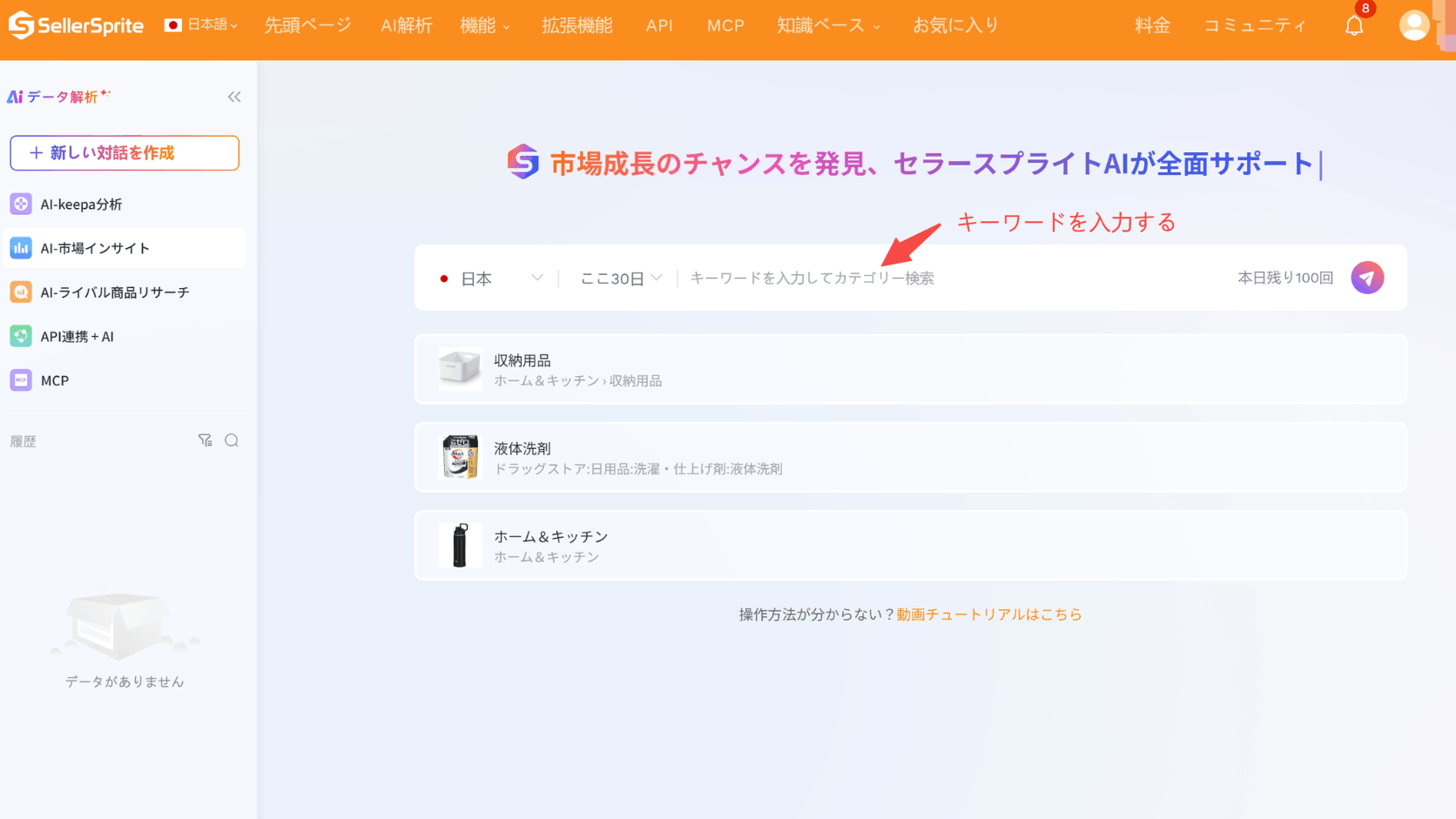The height and width of the screenshot is (819, 1456).
Task: Open MCP in the top navigation
Action: (x=725, y=25)
